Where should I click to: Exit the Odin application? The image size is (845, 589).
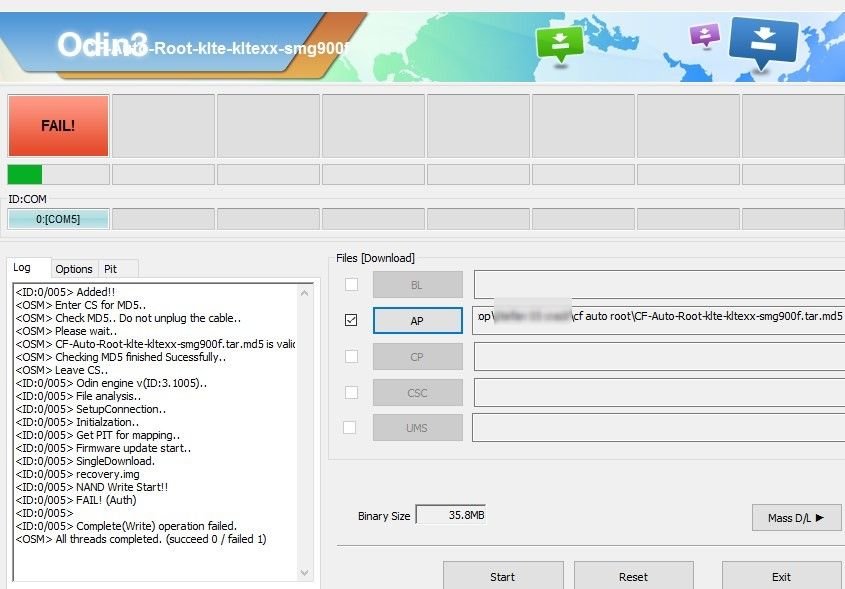tap(781, 576)
